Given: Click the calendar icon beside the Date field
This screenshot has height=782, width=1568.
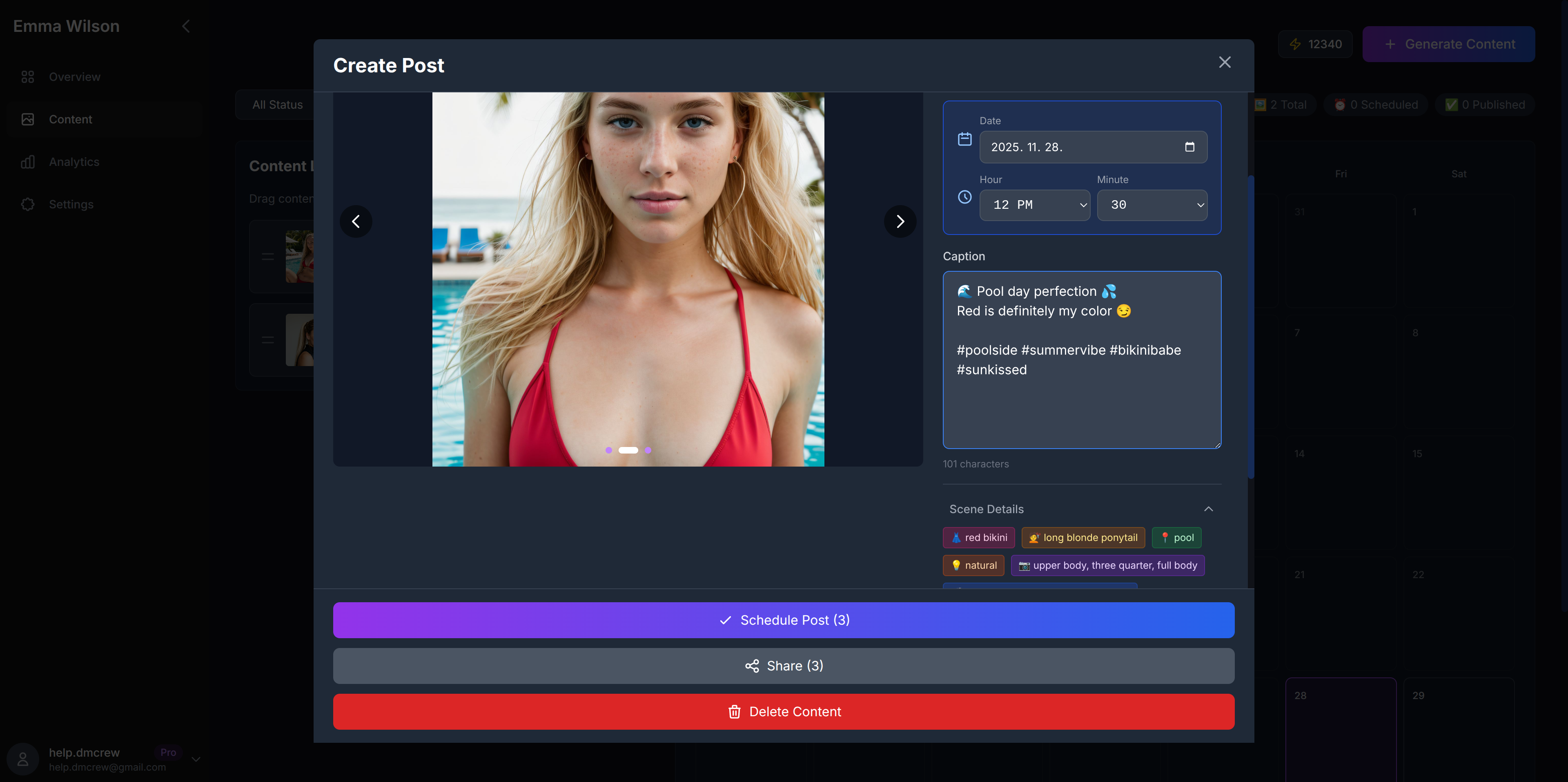Looking at the screenshot, I should tap(965, 139).
